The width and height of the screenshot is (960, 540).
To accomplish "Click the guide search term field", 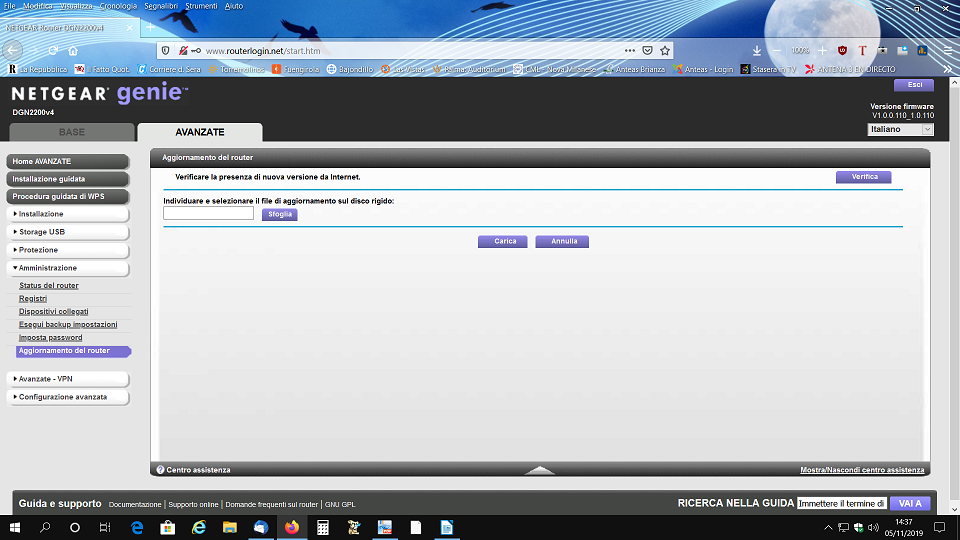I will pyautogui.click(x=842, y=503).
